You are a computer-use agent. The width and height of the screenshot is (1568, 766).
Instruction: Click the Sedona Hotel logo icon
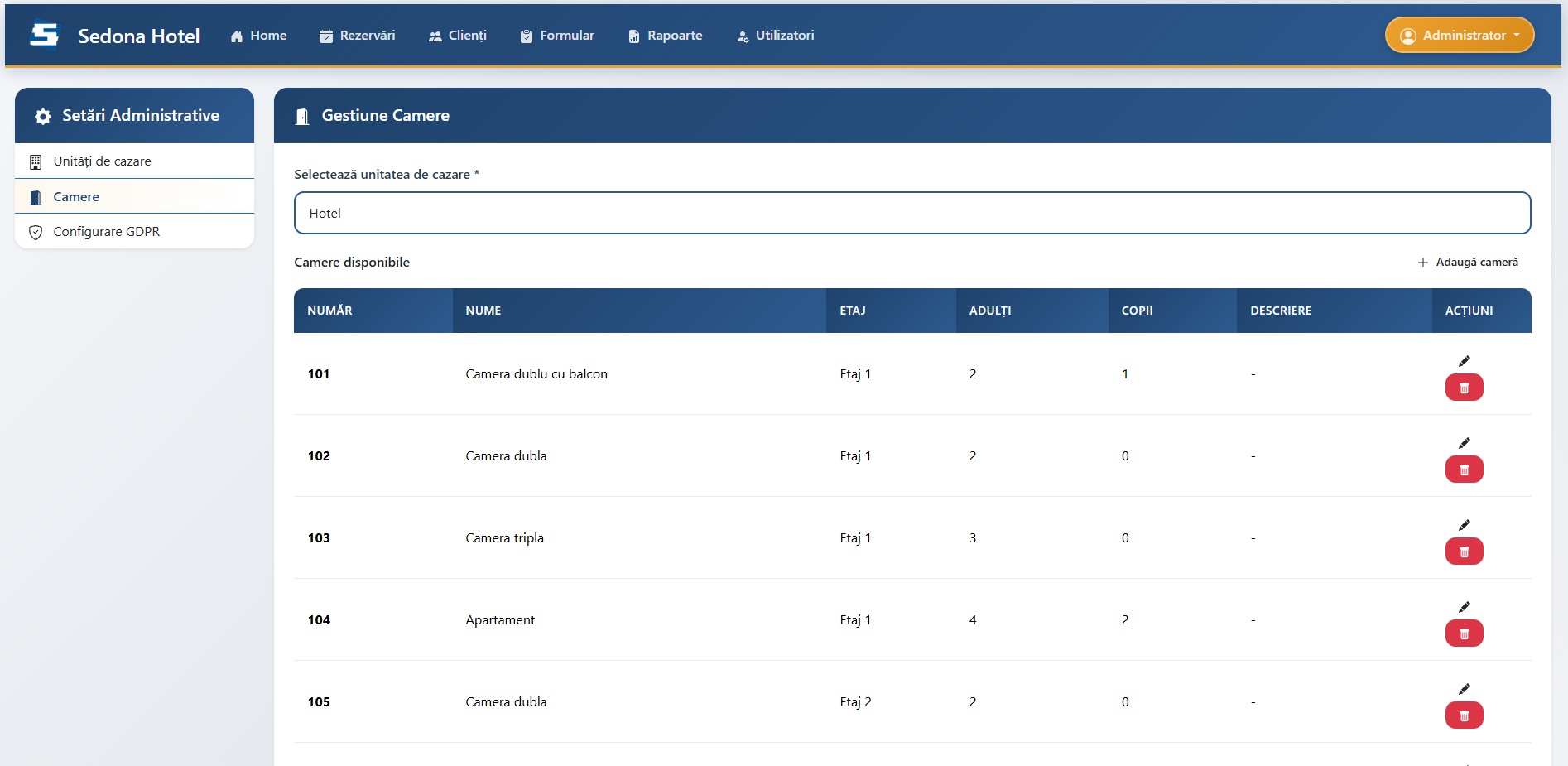(45, 36)
